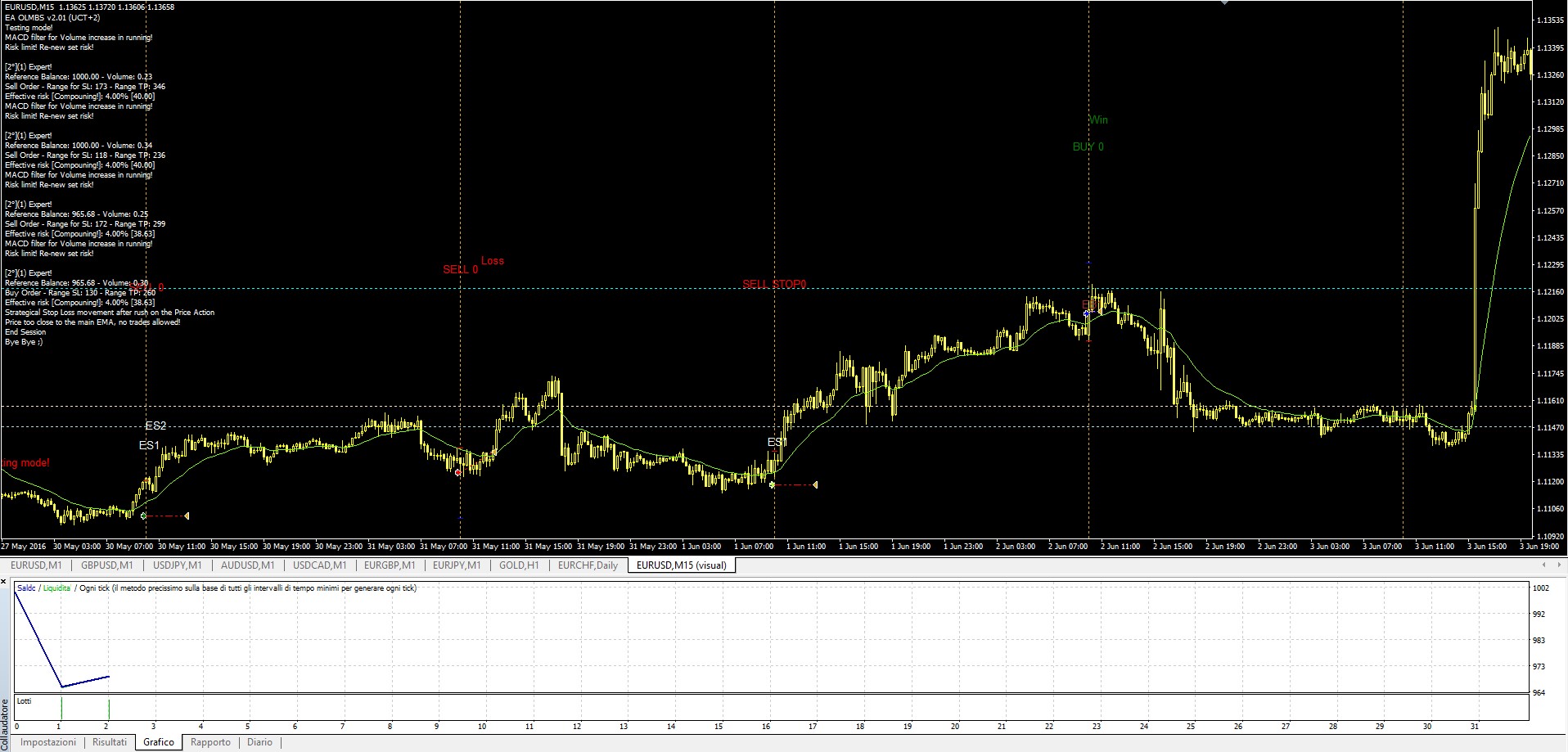This screenshot has height=752, width=1568.
Task: Open the USDJPY,M1 chart tab
Action: click(178, 565)
